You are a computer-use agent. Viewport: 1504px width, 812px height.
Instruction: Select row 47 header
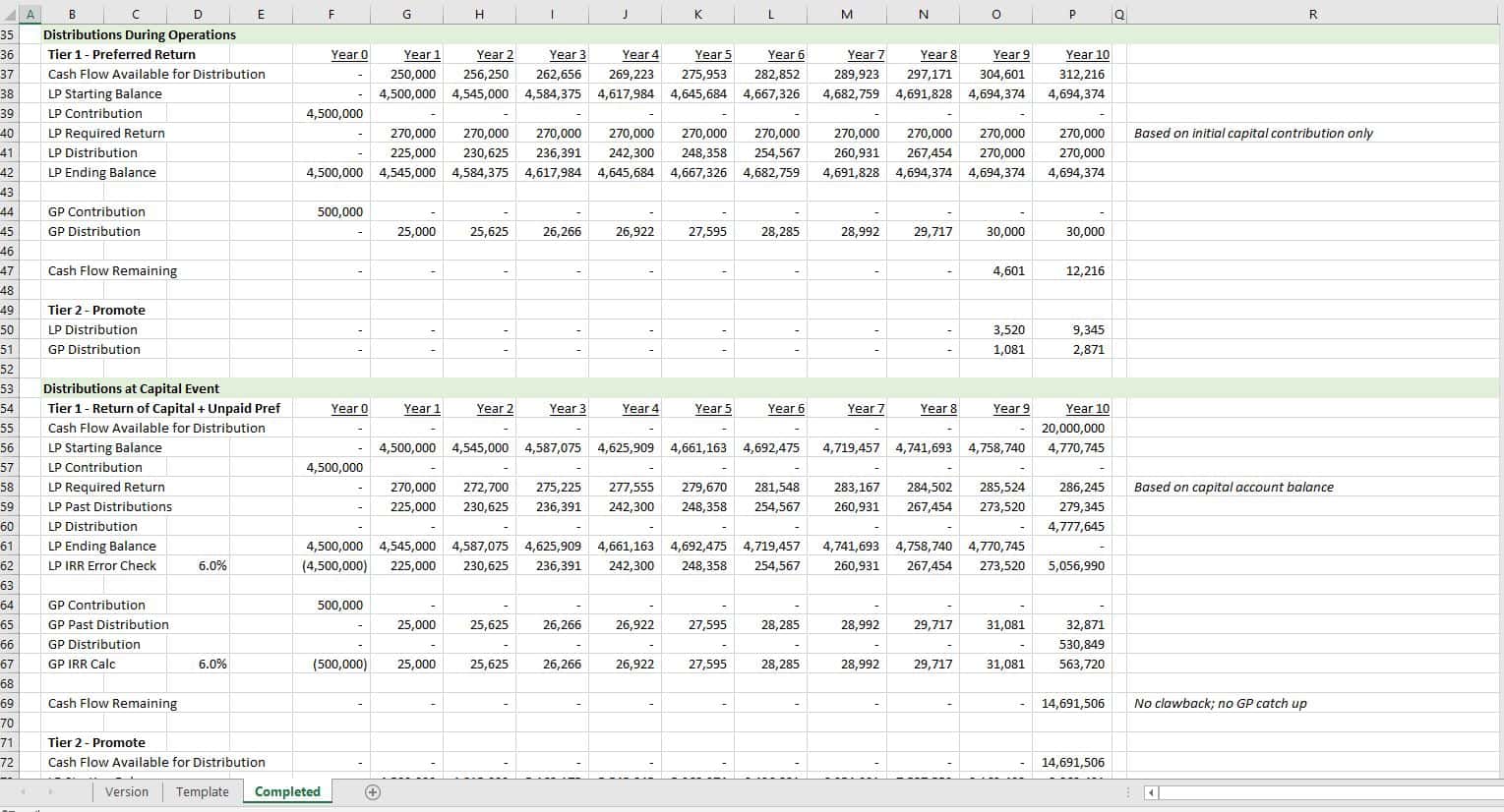(9, 270)
